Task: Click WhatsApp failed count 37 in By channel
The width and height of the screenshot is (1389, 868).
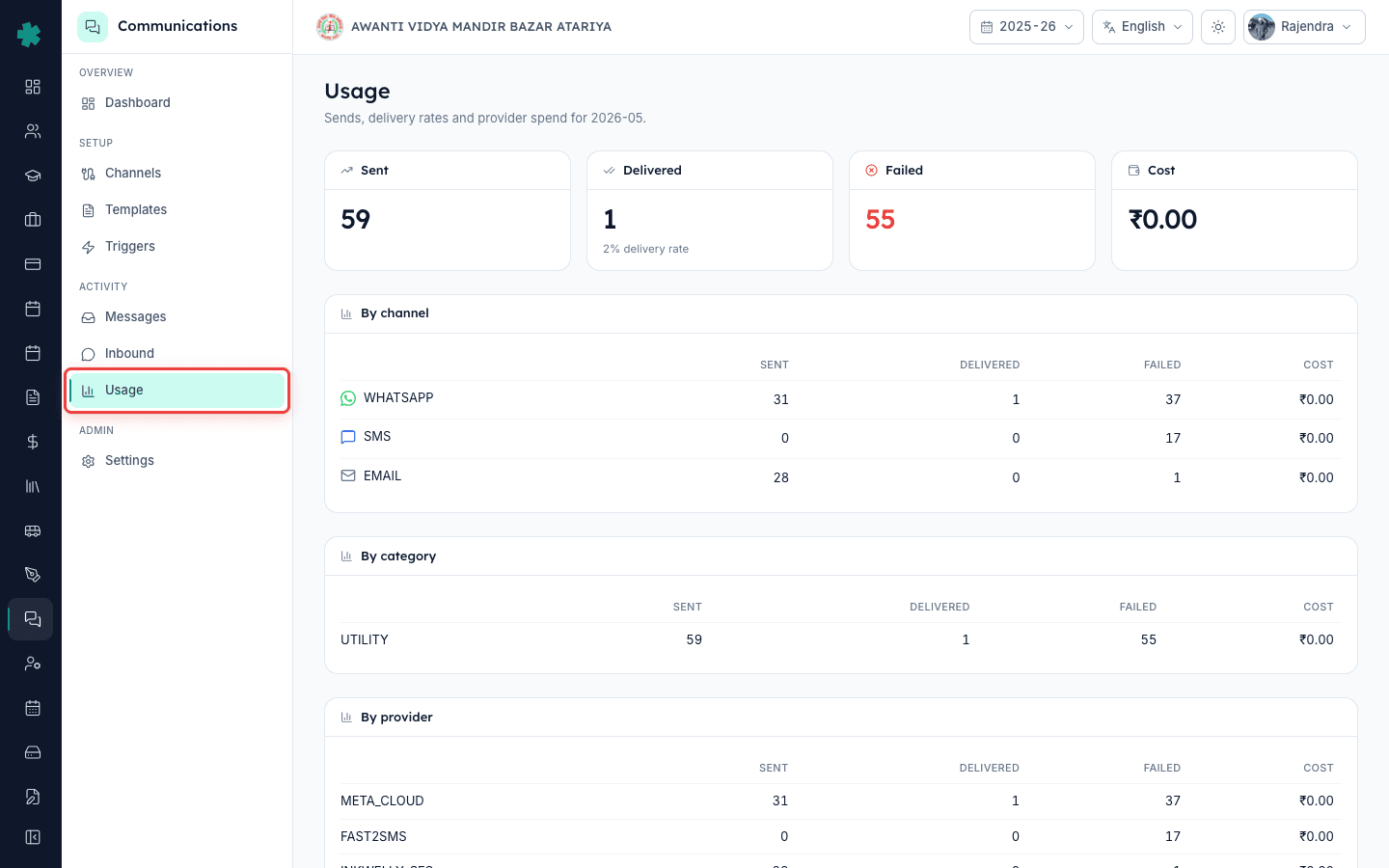Action: click(x=1173, y=399)
